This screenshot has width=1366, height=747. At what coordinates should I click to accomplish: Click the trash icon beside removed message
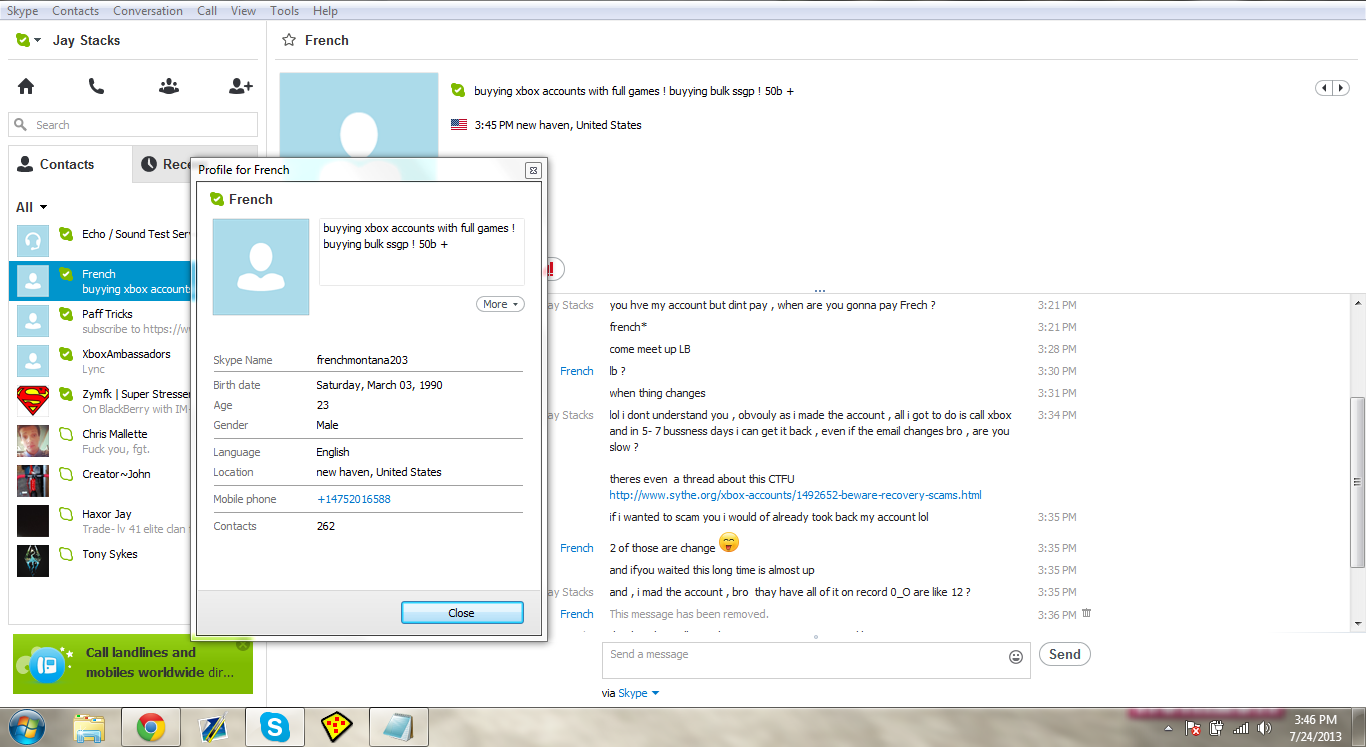pyautogui.click(x=1086, y=613)
